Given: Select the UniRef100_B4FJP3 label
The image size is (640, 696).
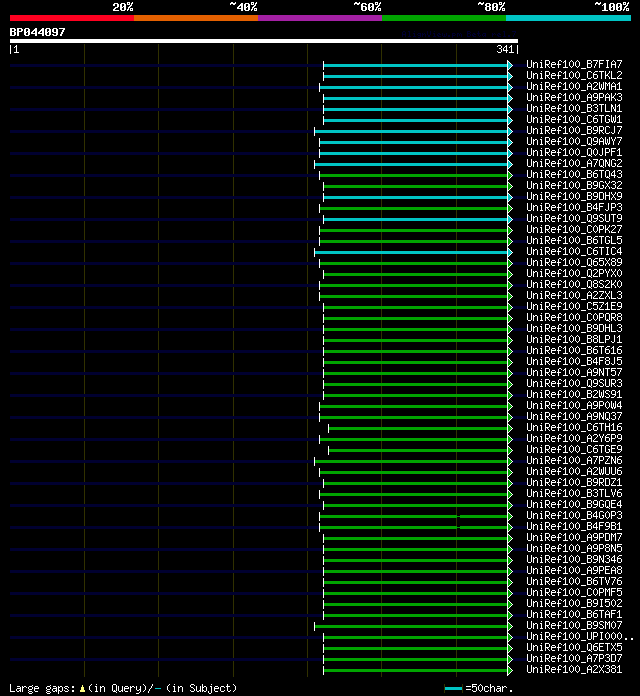Looking at the screenshot, I should [574, 207].
